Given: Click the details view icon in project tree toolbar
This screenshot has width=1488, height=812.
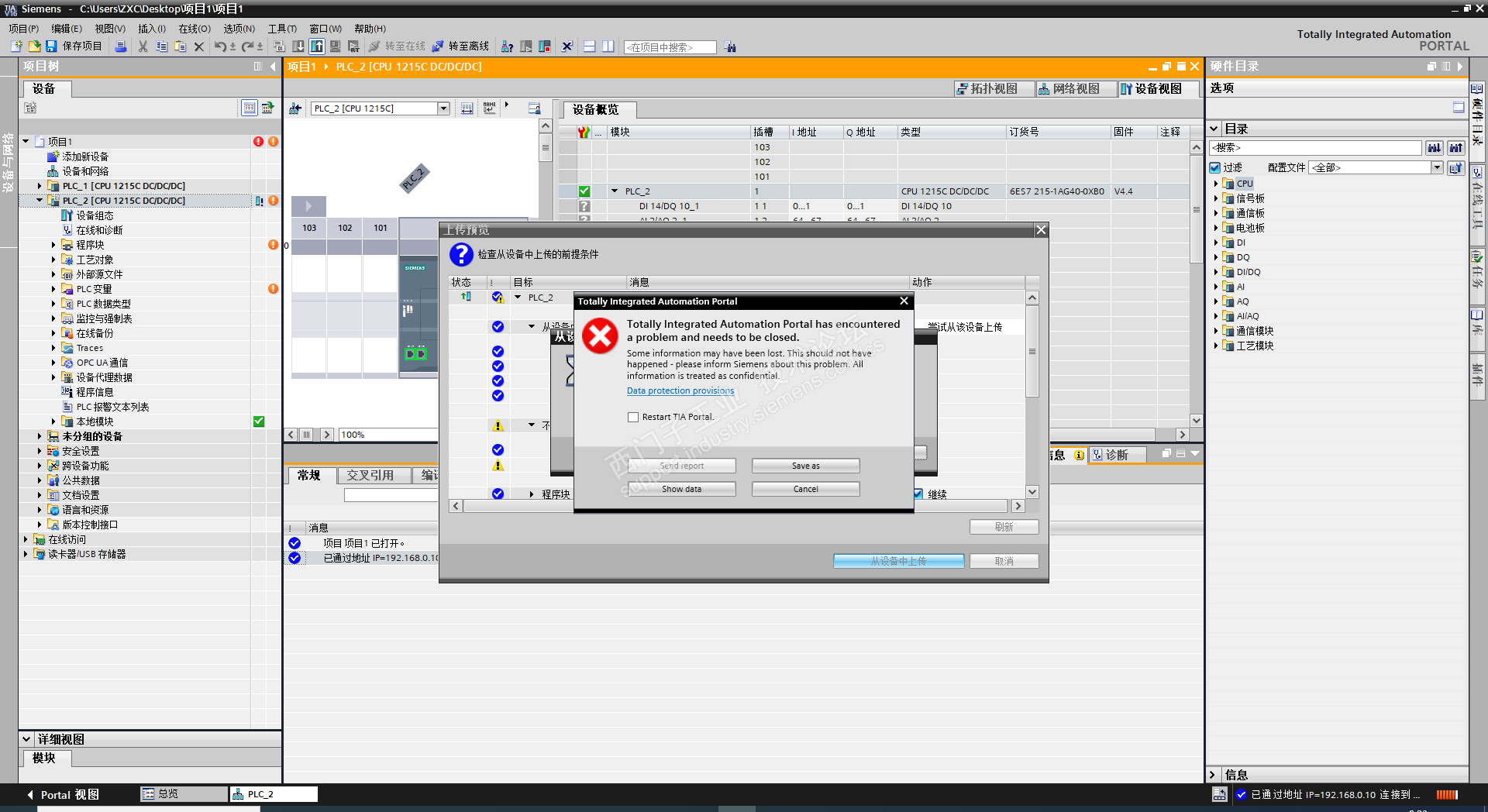Looking at the screenshot, I should pos(250,108).
